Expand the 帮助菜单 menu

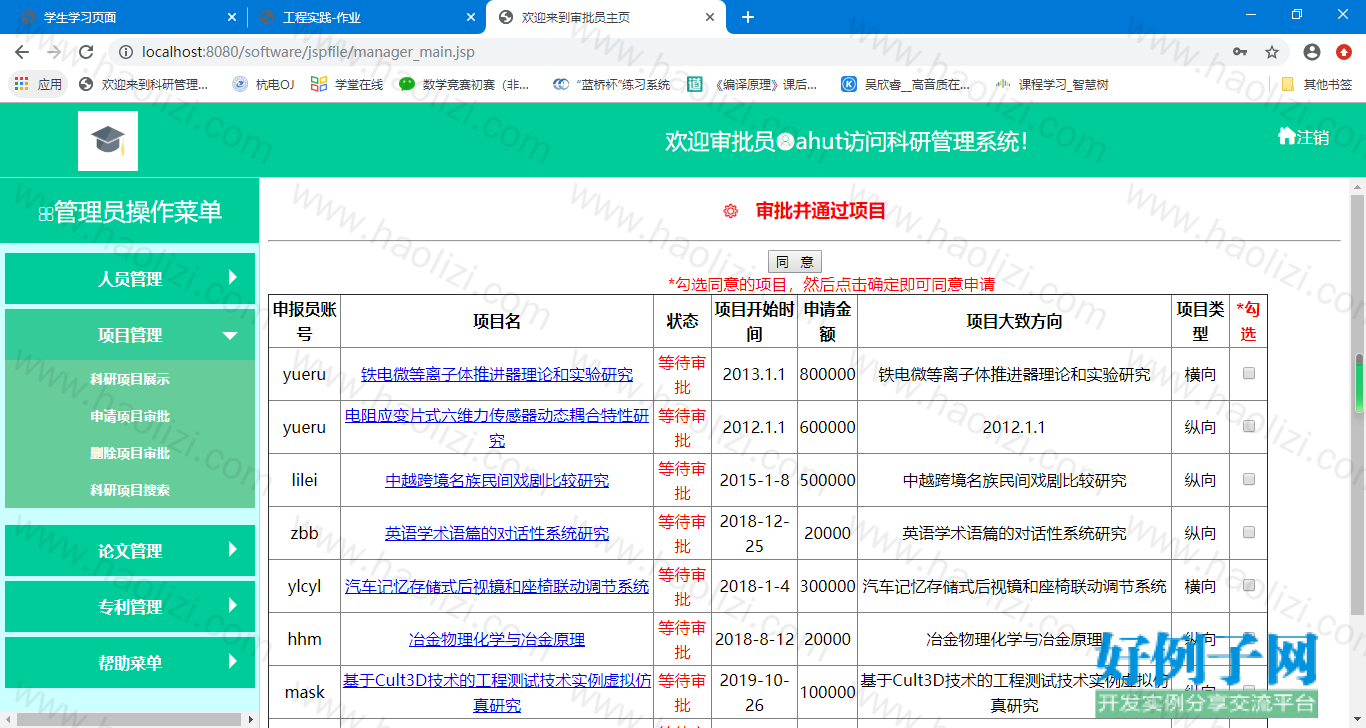(x=130, y=663)
